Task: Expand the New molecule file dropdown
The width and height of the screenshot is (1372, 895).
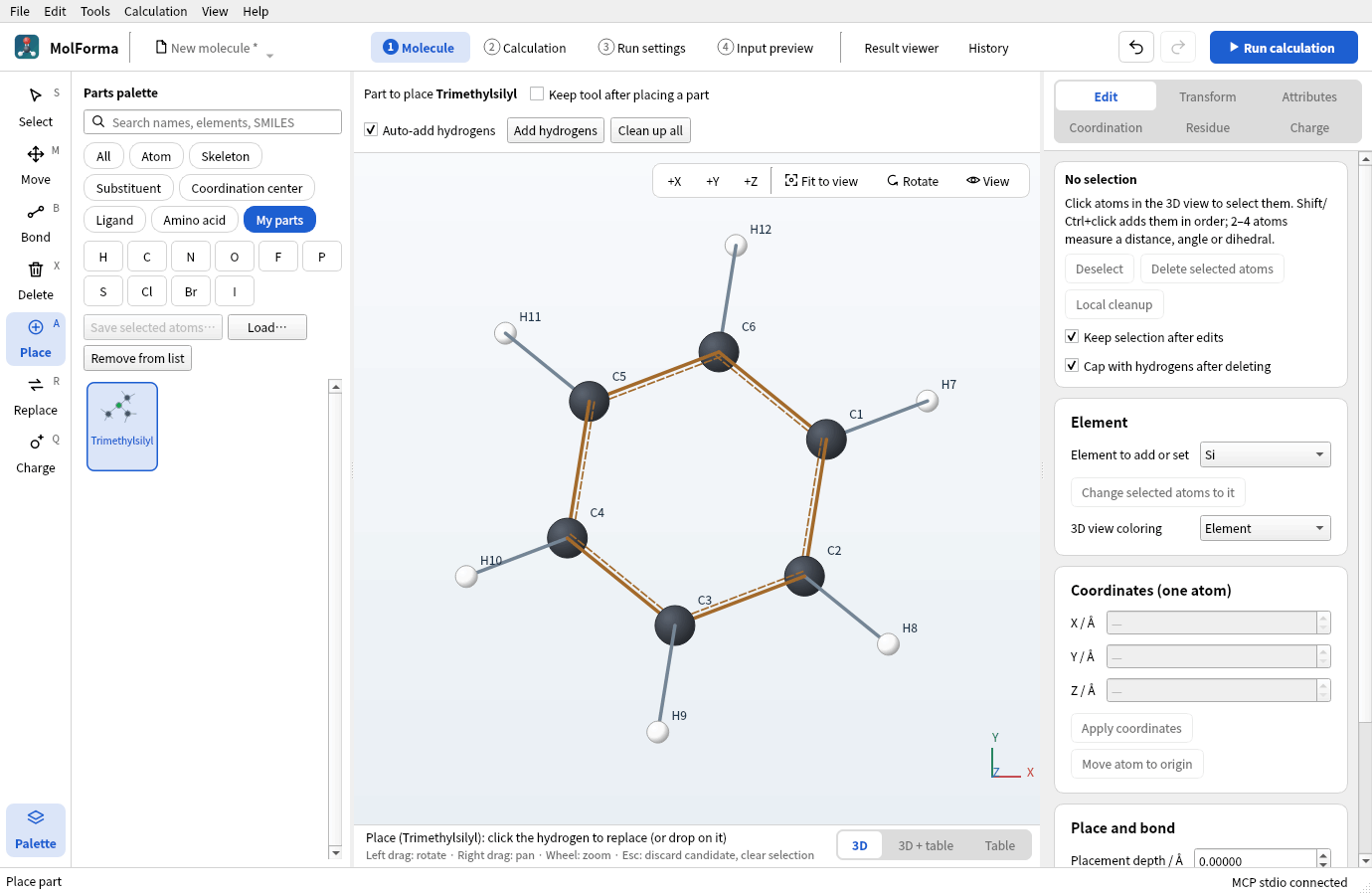Action: click(269, 56)
